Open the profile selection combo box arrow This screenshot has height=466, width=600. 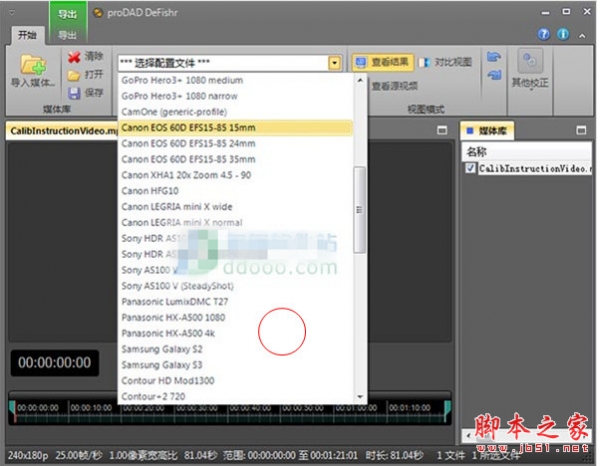(334, 63)
